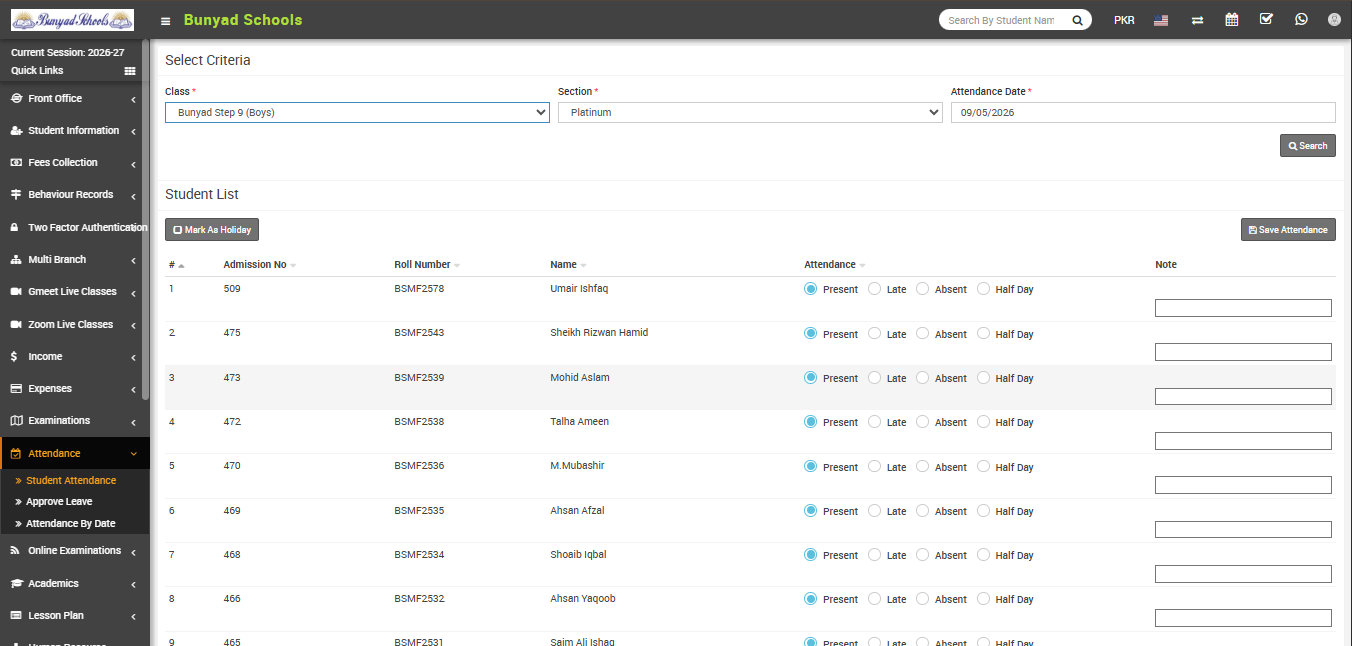
Task: Sort table by Name column
Action: point(568,265)
